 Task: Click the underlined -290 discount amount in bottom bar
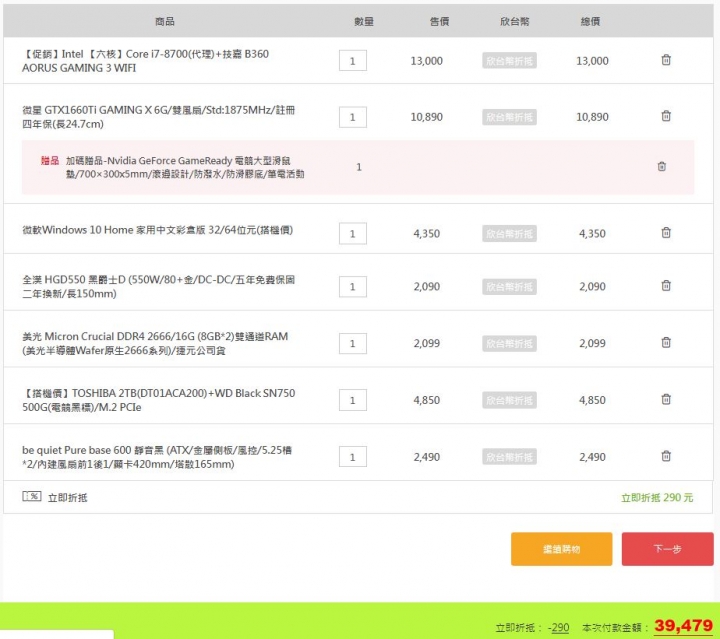point(558,628)
